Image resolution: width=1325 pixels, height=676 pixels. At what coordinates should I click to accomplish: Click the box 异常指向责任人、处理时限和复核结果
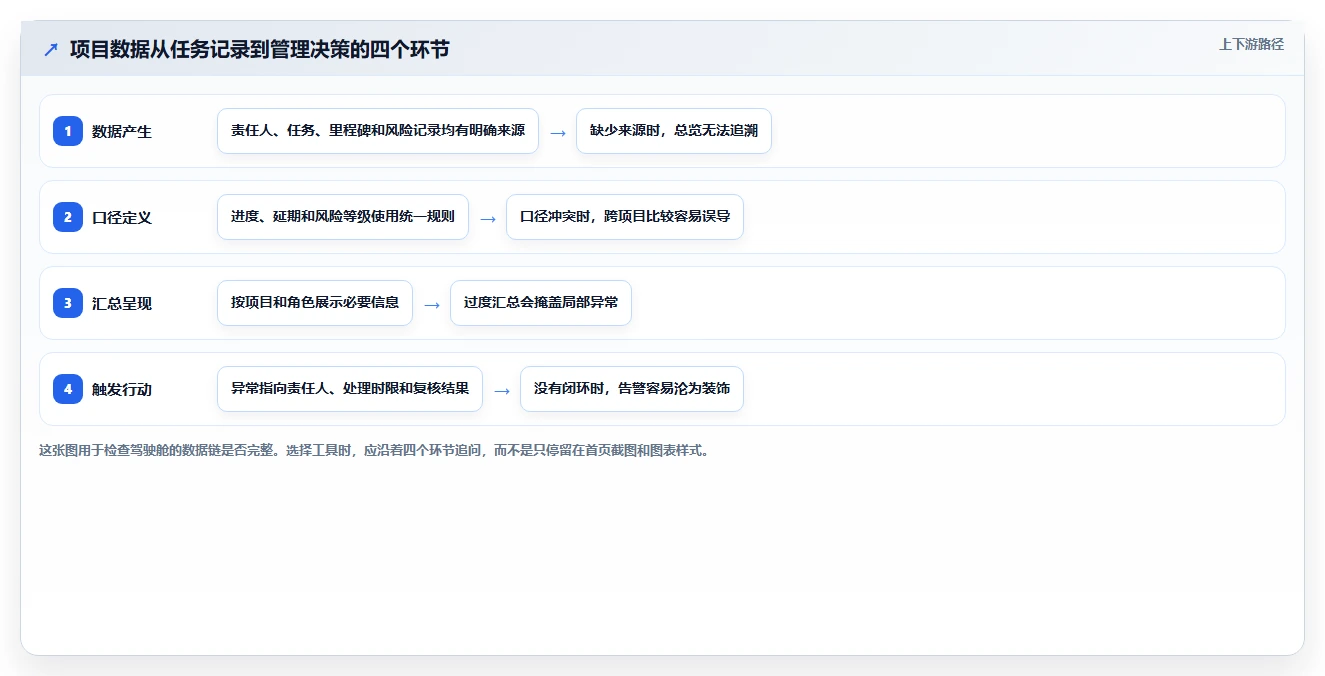[x=350, y=389]
